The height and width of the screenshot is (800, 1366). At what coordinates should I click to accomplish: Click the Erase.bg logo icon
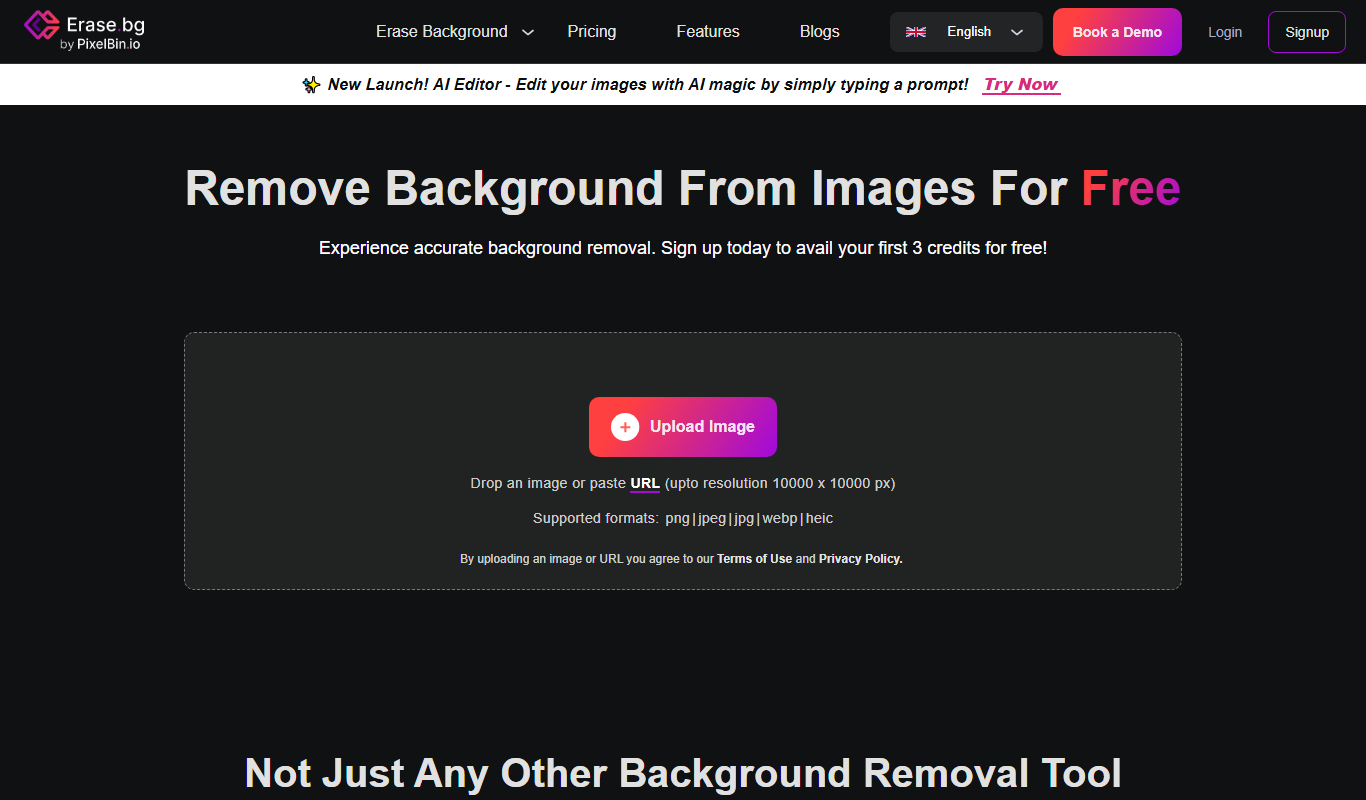42,25
